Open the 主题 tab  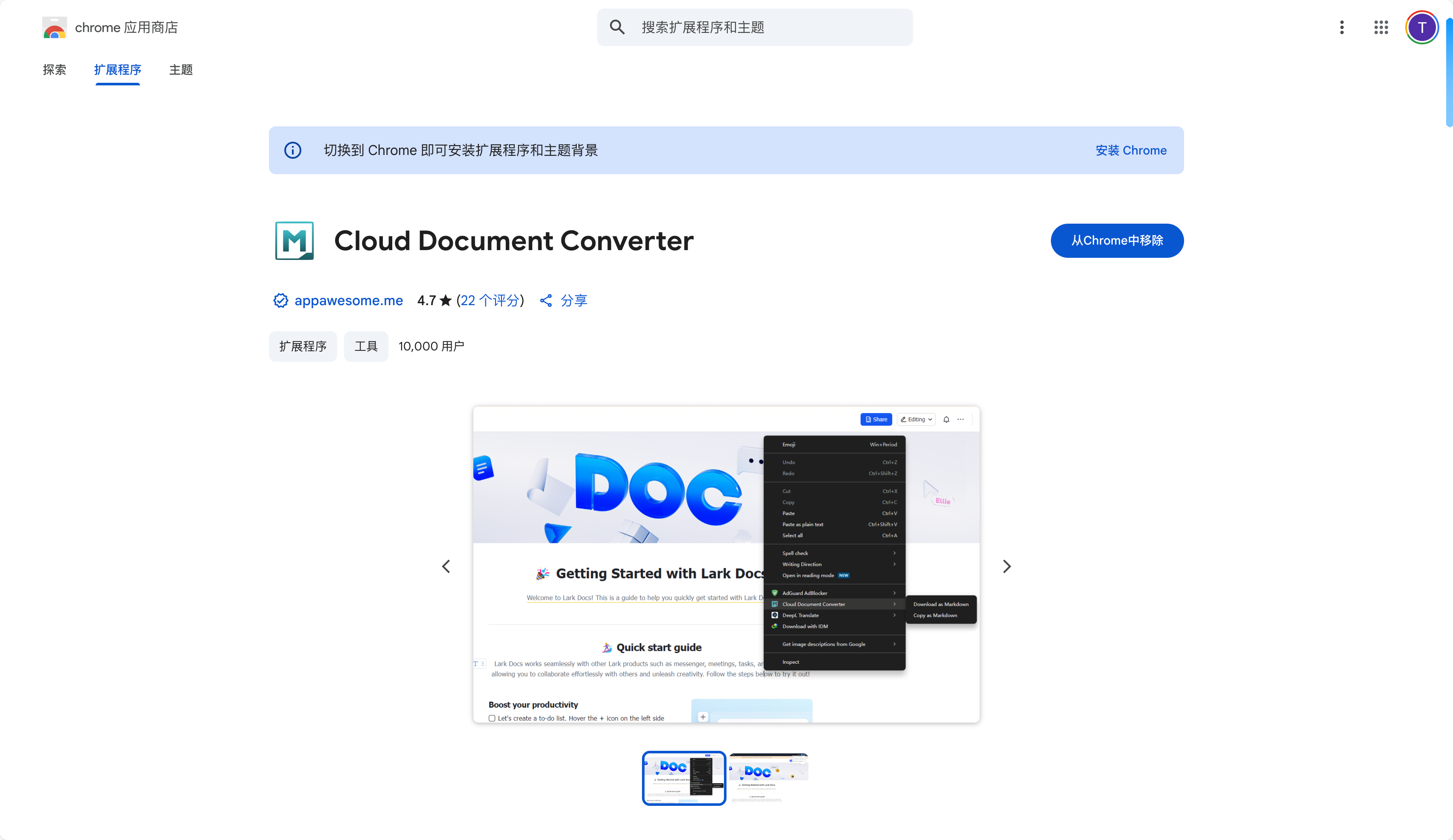point(181,70)
